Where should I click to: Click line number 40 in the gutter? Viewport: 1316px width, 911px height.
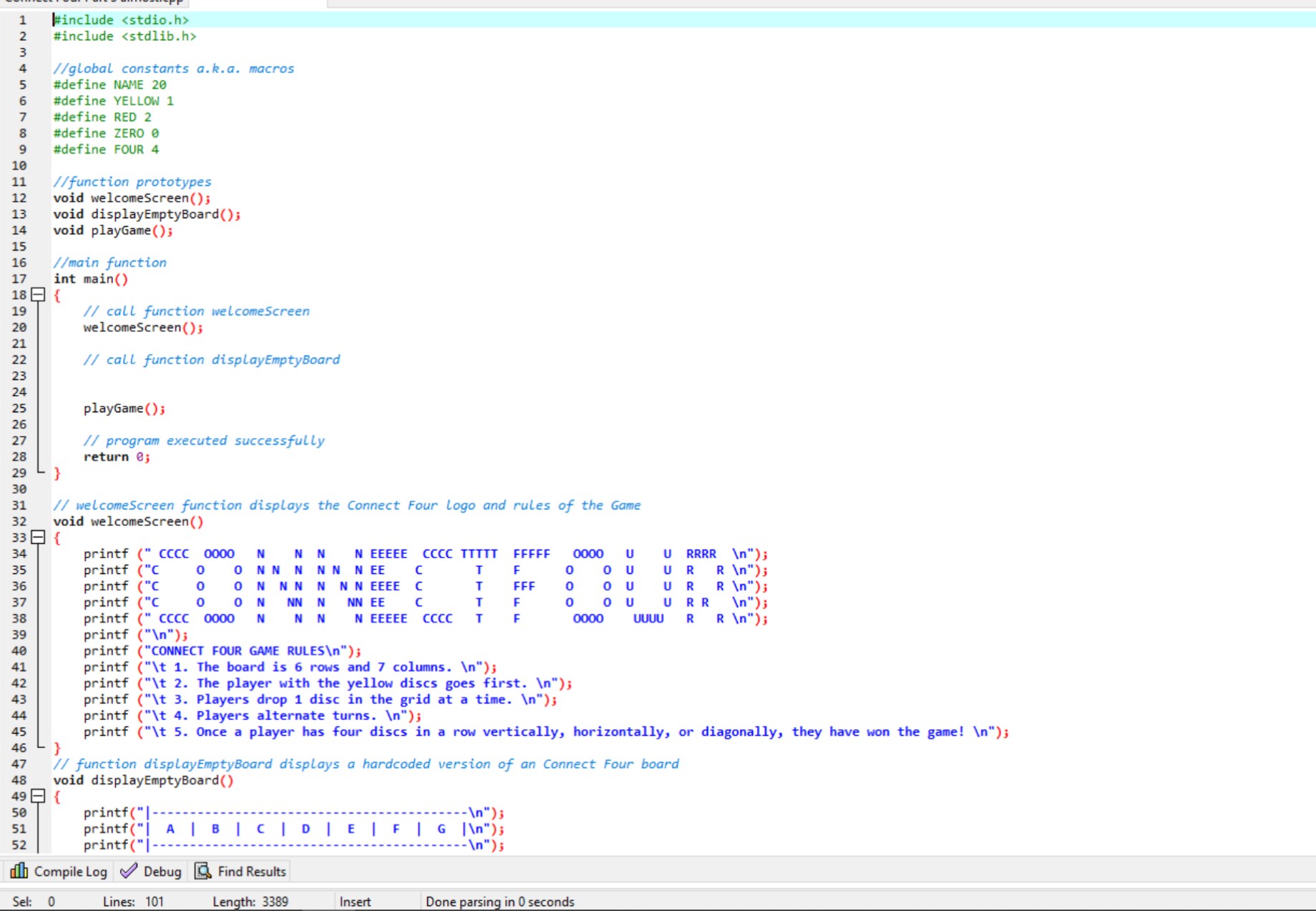coord(19,651)
